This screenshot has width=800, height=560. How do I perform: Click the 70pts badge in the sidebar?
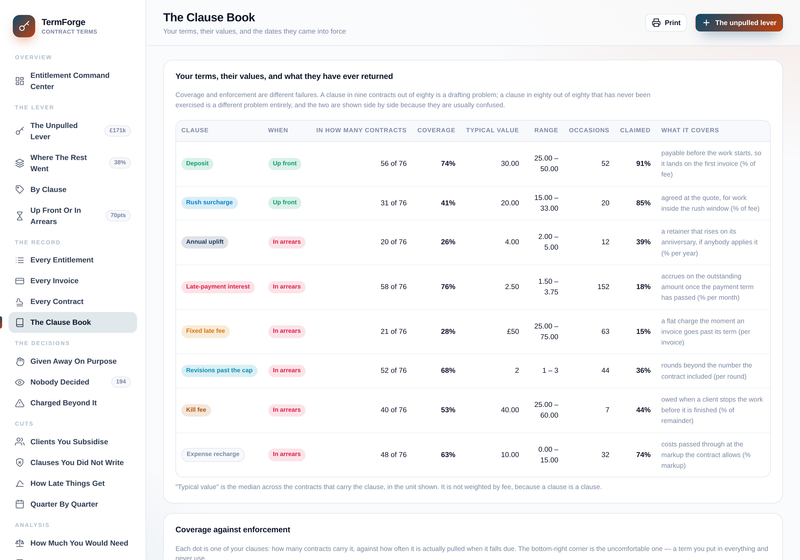118,216
